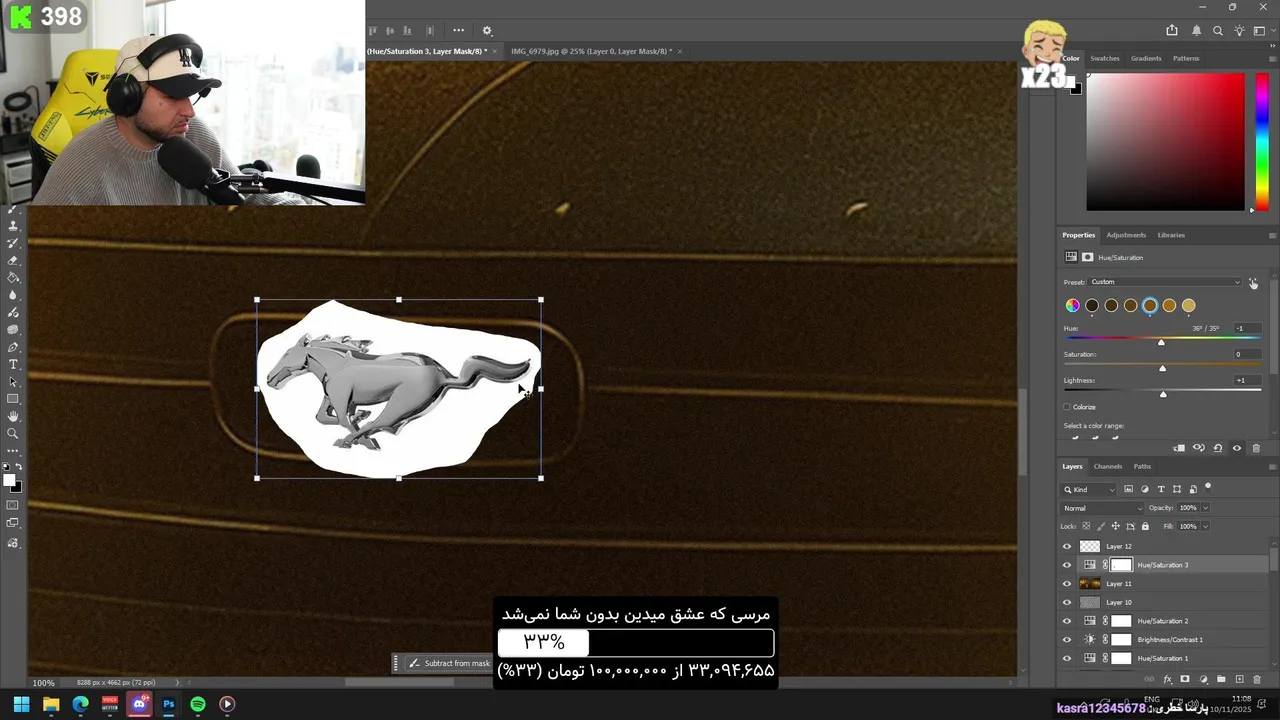1280x720 pixels.
Task: Hide Layer 10 visibility eye
Action: point(1067,602)
